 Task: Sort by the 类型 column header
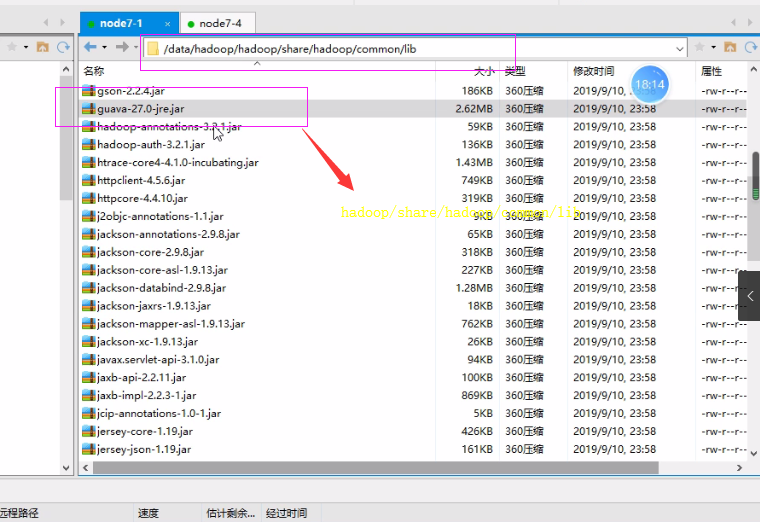(x=515, y=71)
